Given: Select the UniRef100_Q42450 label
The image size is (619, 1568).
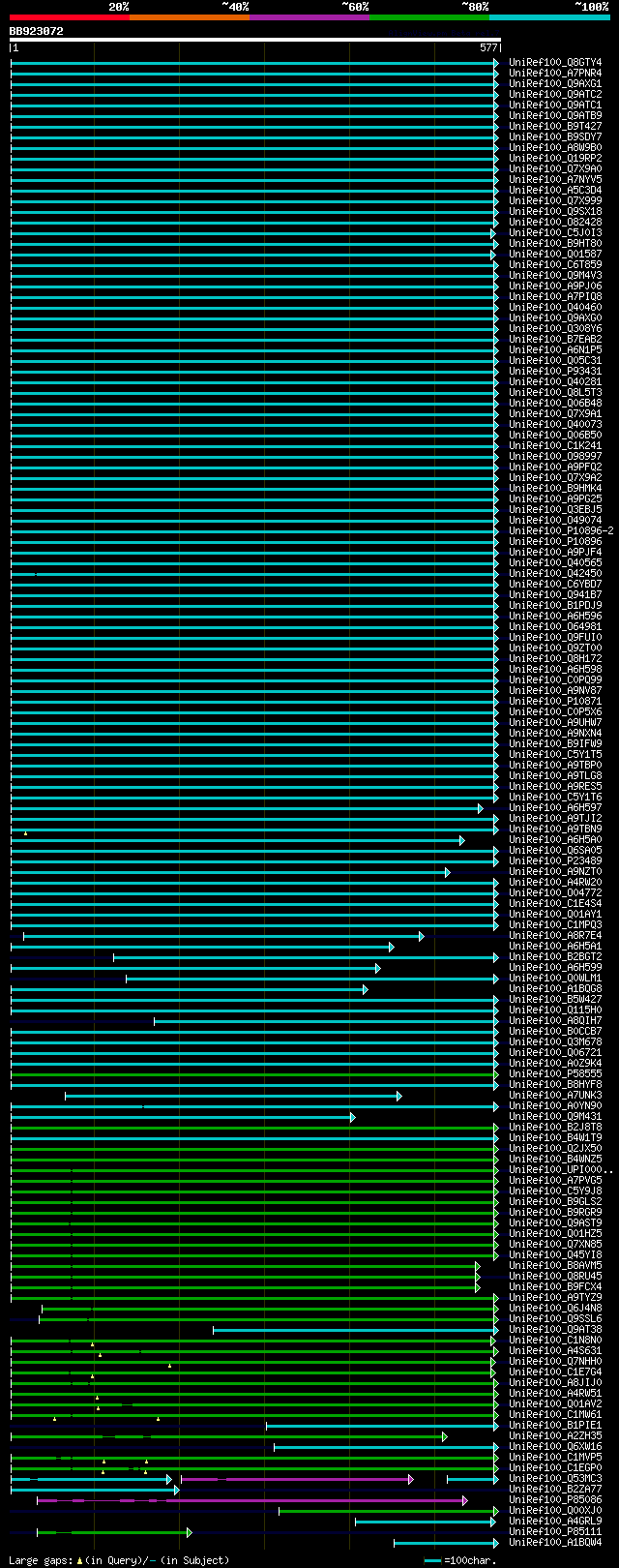Looking at the screenshot, I should click(x=555, y=574).
